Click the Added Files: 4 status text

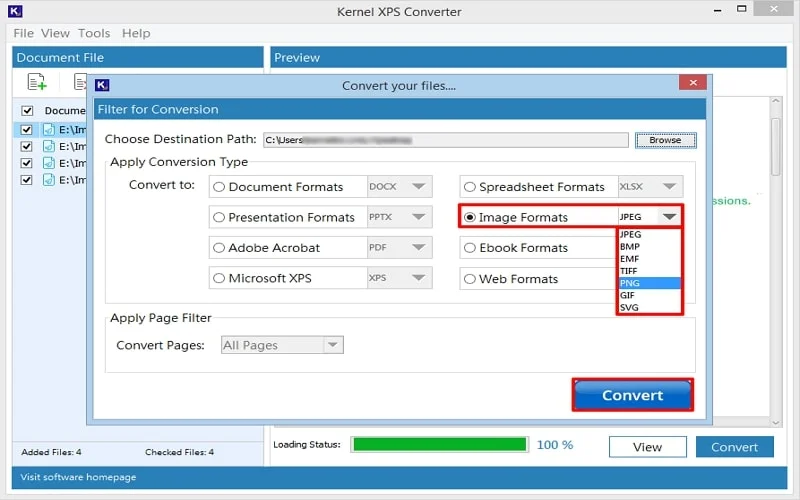click(x=51, y=452)
